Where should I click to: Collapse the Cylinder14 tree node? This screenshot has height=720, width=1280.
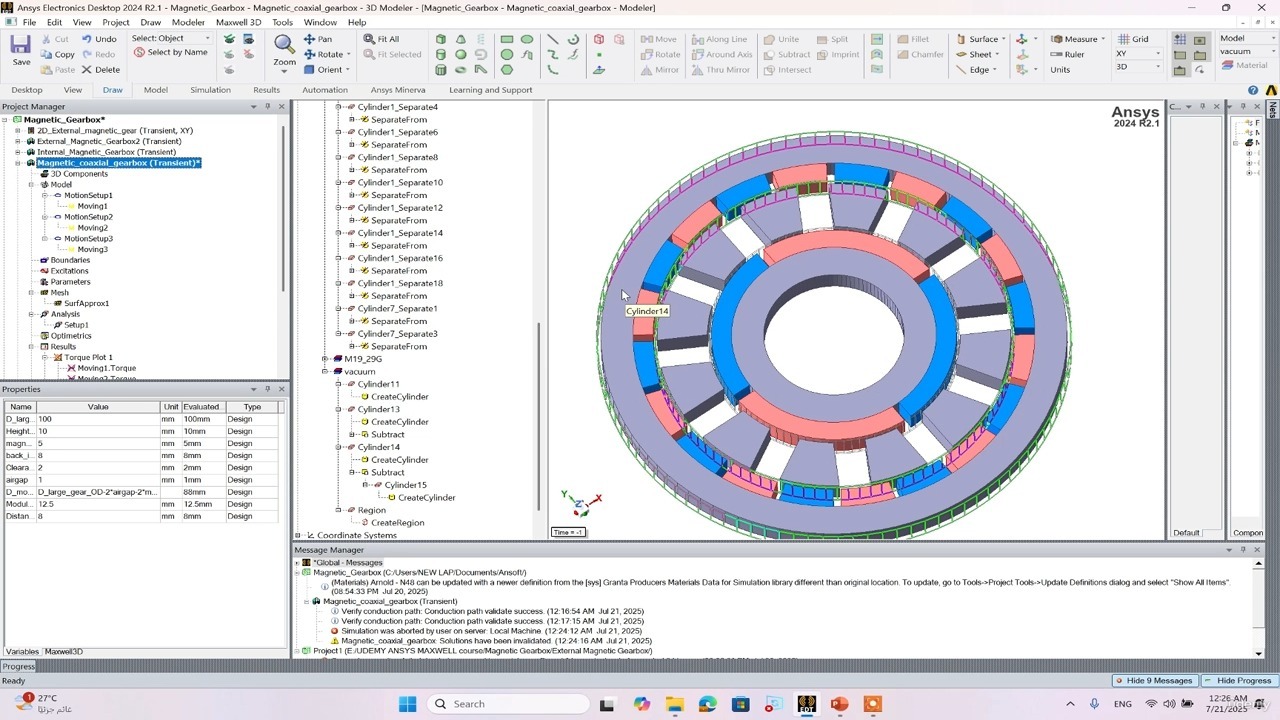click(338, 447)
